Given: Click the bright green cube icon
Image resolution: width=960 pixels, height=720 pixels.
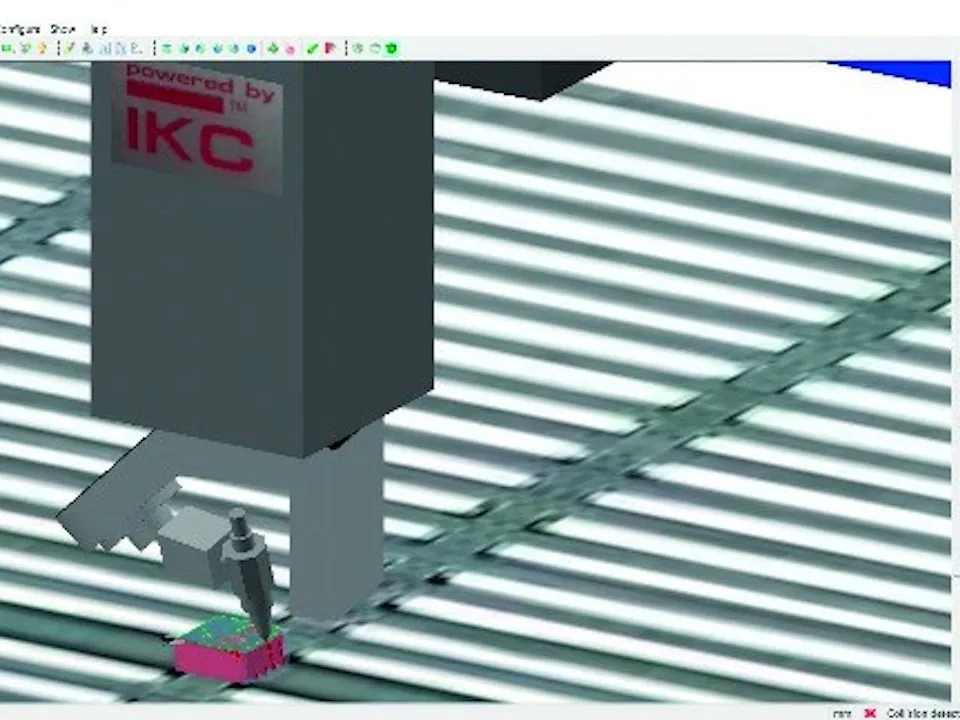Looking at the screenshot, I should 391,48.
